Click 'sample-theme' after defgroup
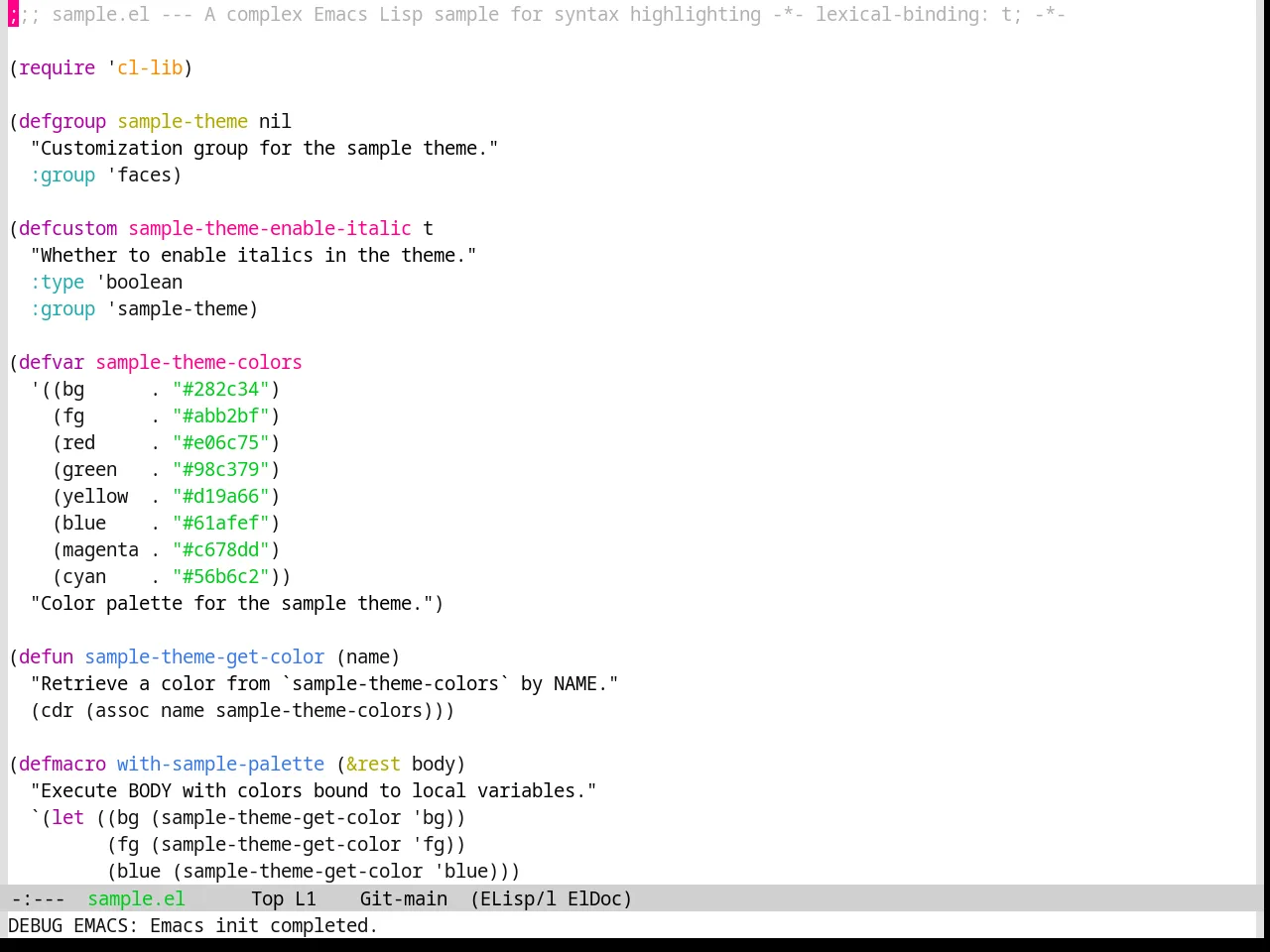 click(x=183, y=121)
